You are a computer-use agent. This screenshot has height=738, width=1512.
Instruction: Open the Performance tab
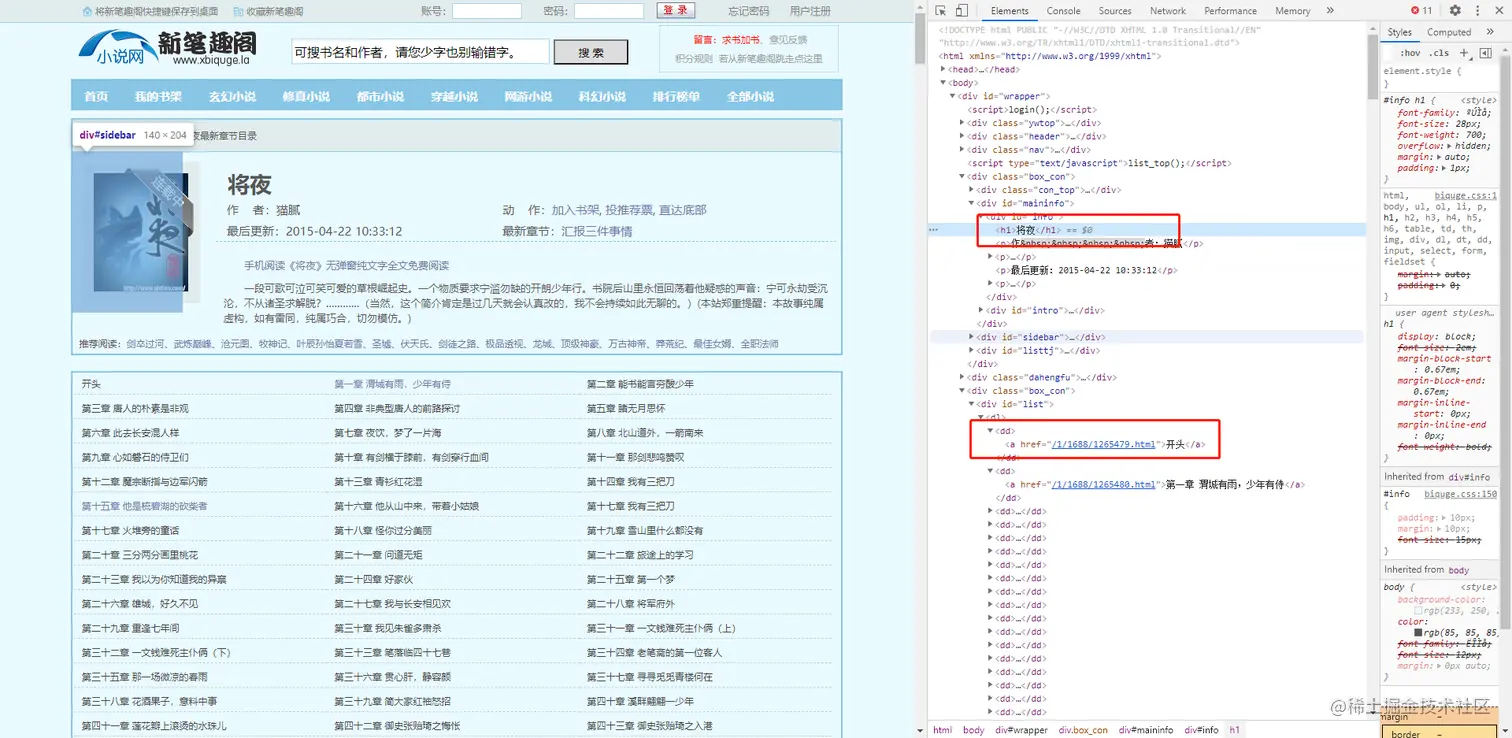coord(1230,11)
